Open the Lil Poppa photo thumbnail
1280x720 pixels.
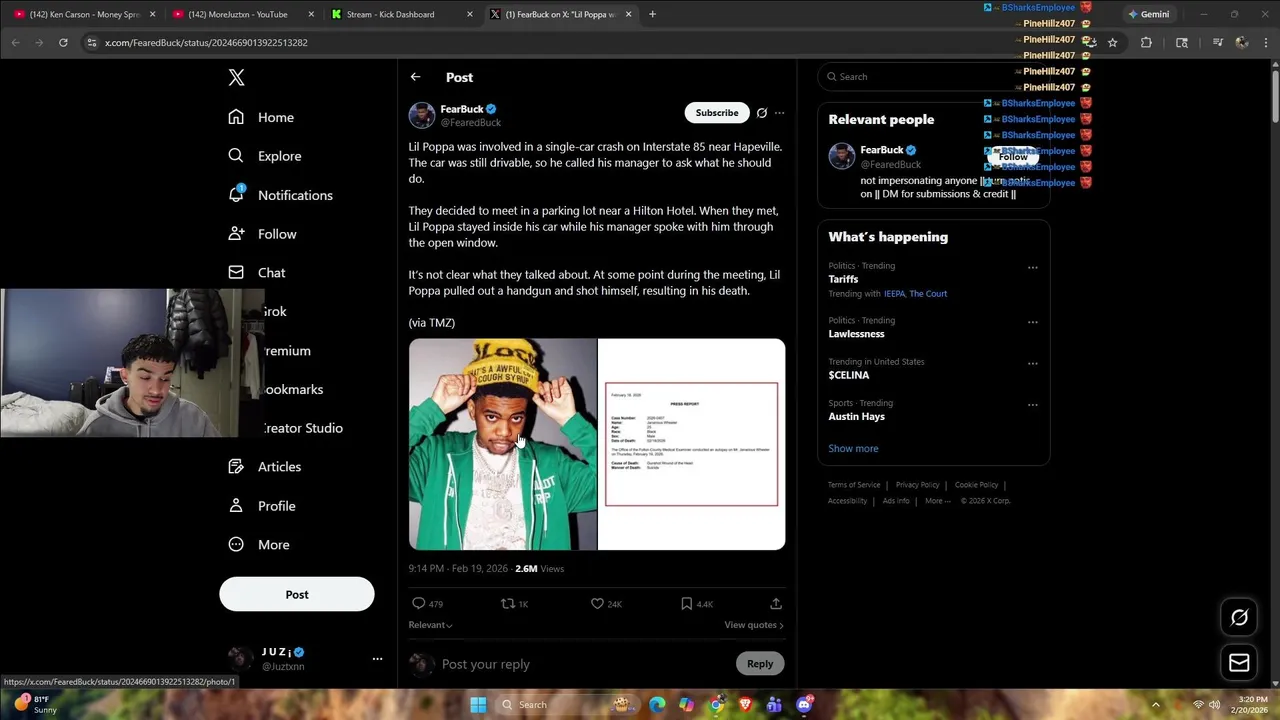(502, 444)
